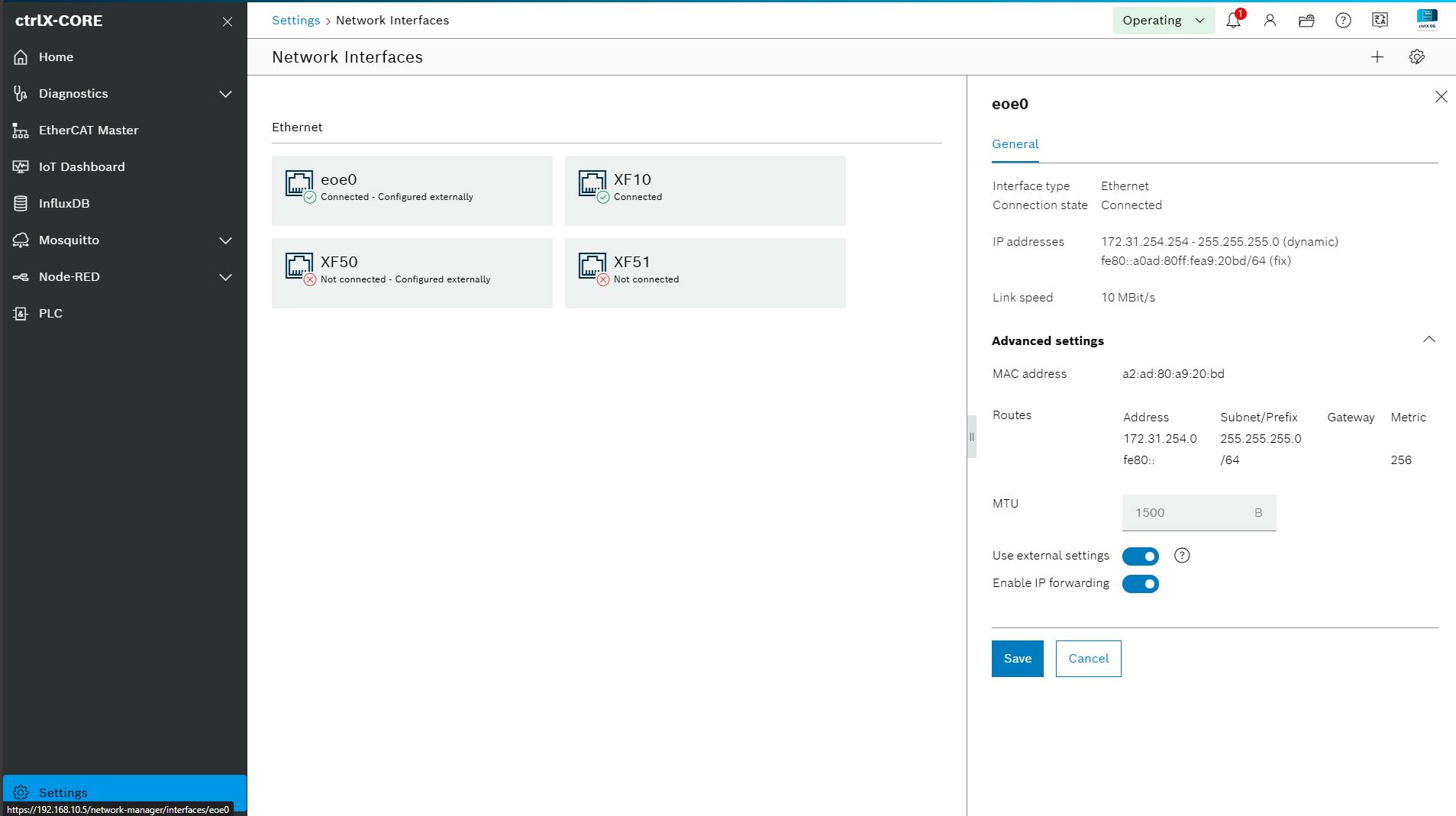Open the Operating mode dropdown
The image size is (1456, 816).
pos(1164,21)
